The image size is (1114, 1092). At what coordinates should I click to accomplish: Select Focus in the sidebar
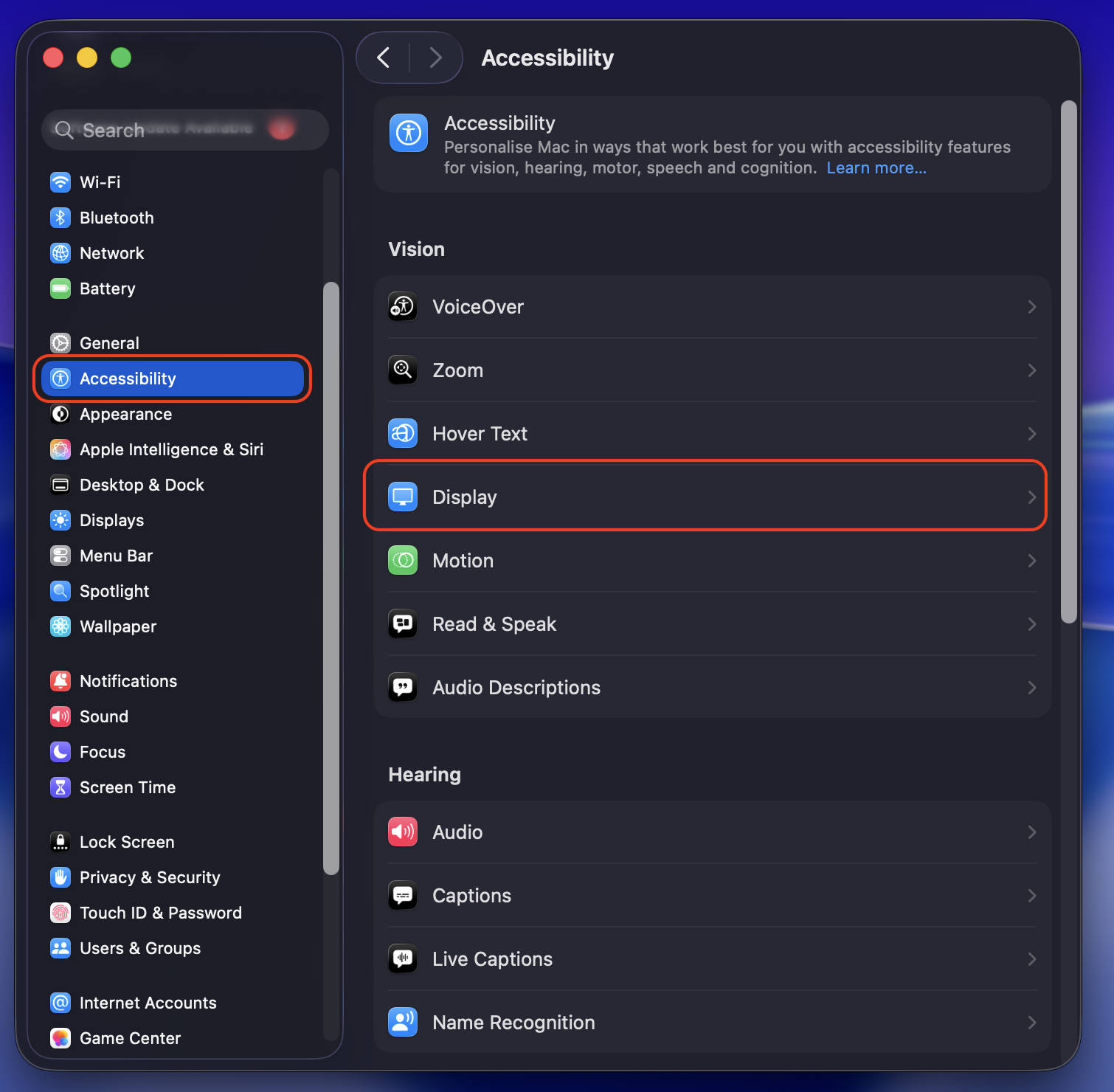(x=173, y=751)
